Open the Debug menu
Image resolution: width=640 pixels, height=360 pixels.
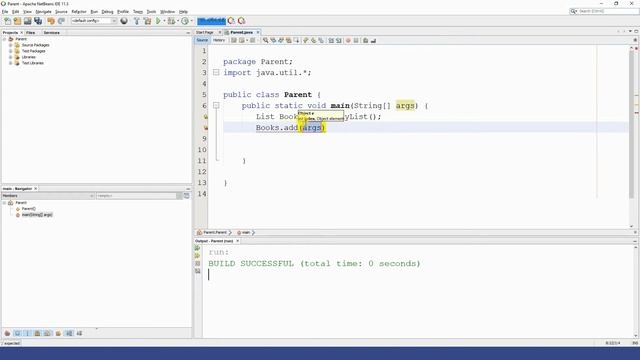tap(107, 12)
